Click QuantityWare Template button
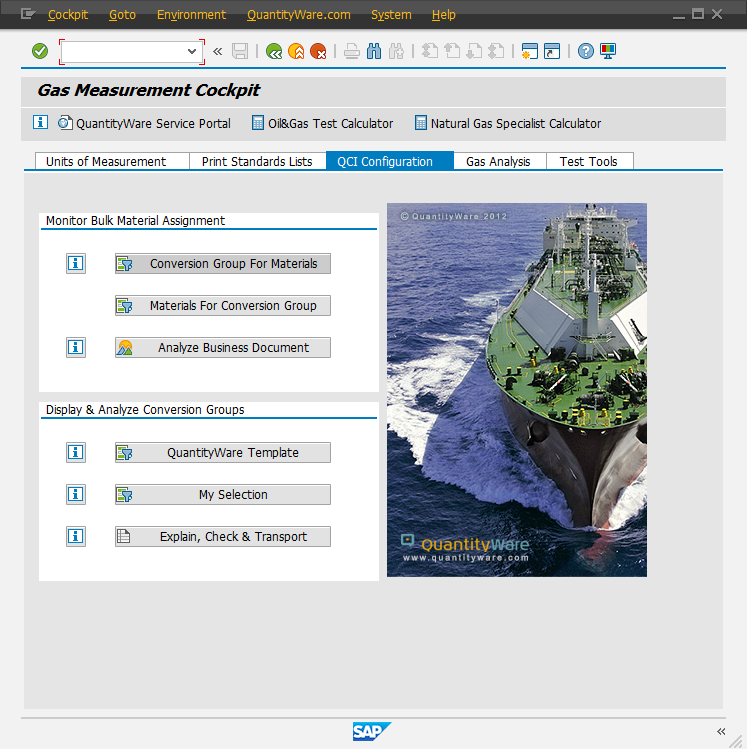The width and height of the screenshot is (747, 749). [223, 452]
